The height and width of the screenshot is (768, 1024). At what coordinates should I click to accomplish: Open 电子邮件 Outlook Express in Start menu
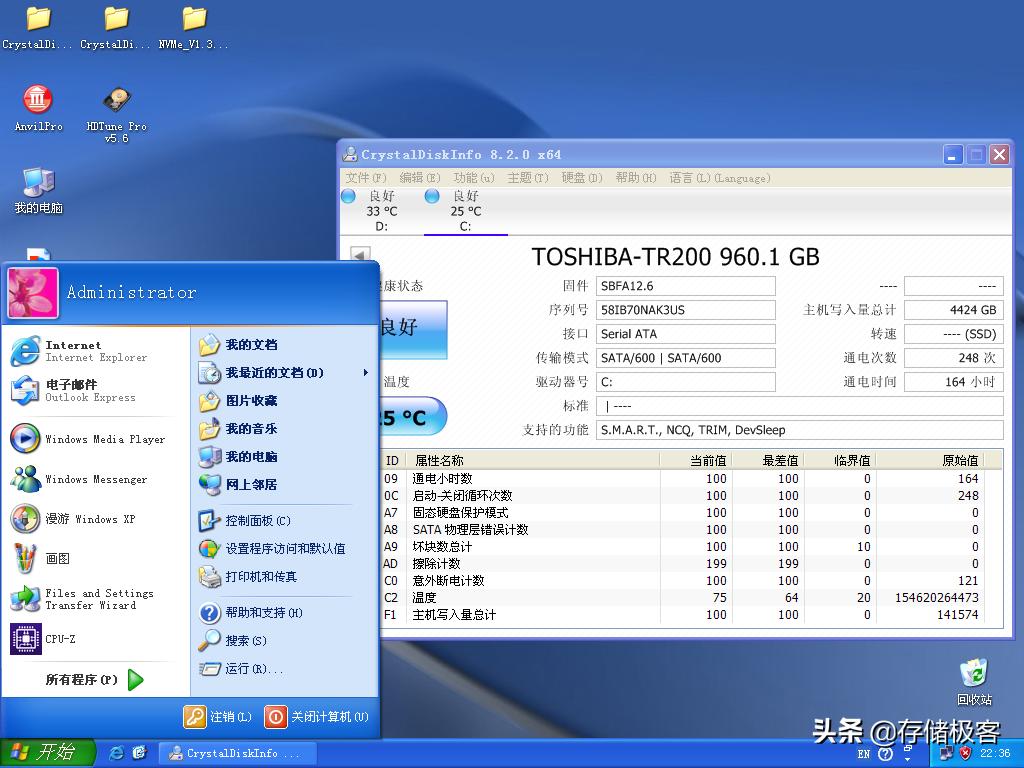[95, 391]
